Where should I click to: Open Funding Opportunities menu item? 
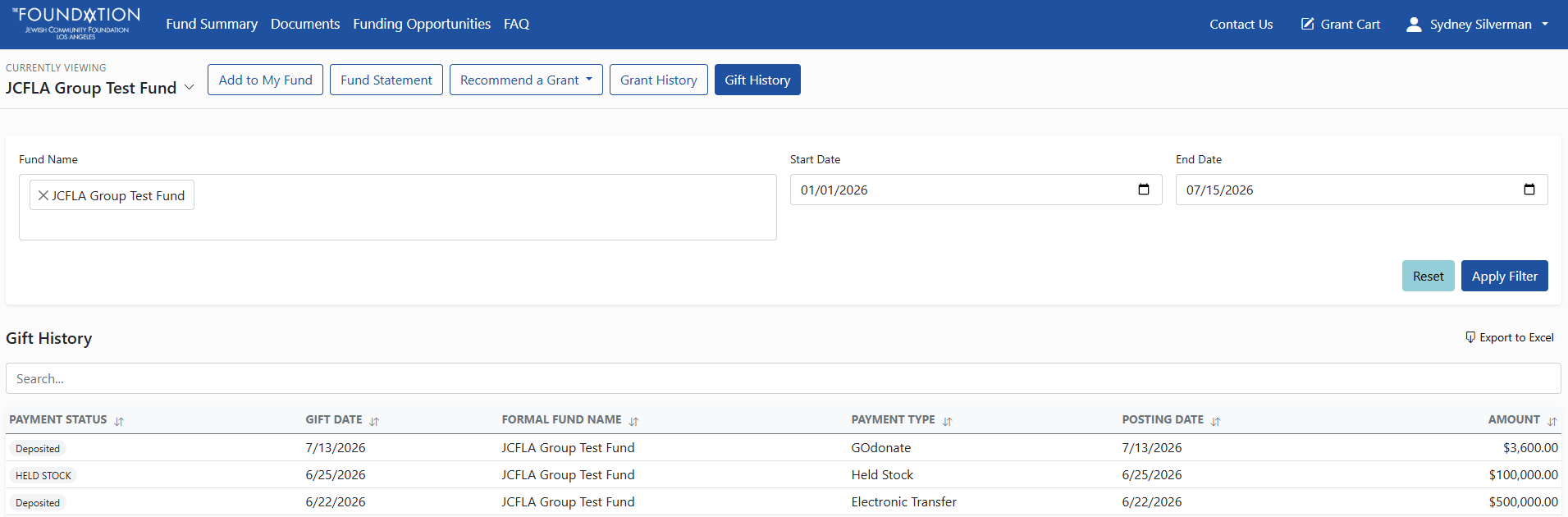(x=422, y=24)
